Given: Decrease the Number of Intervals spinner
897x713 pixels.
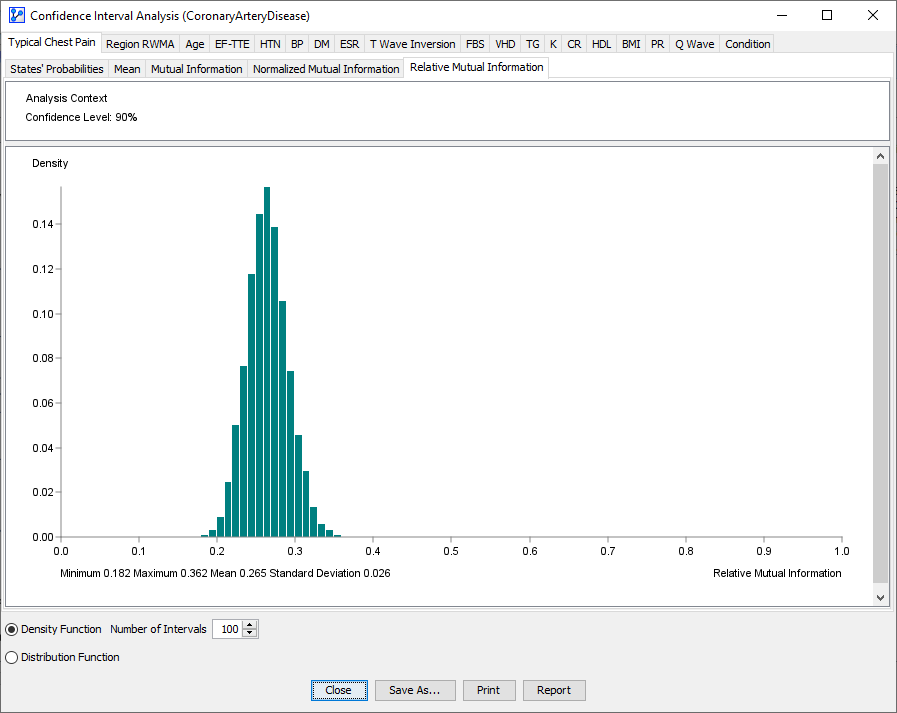Looking at the screenshot, I should (250, 634).
